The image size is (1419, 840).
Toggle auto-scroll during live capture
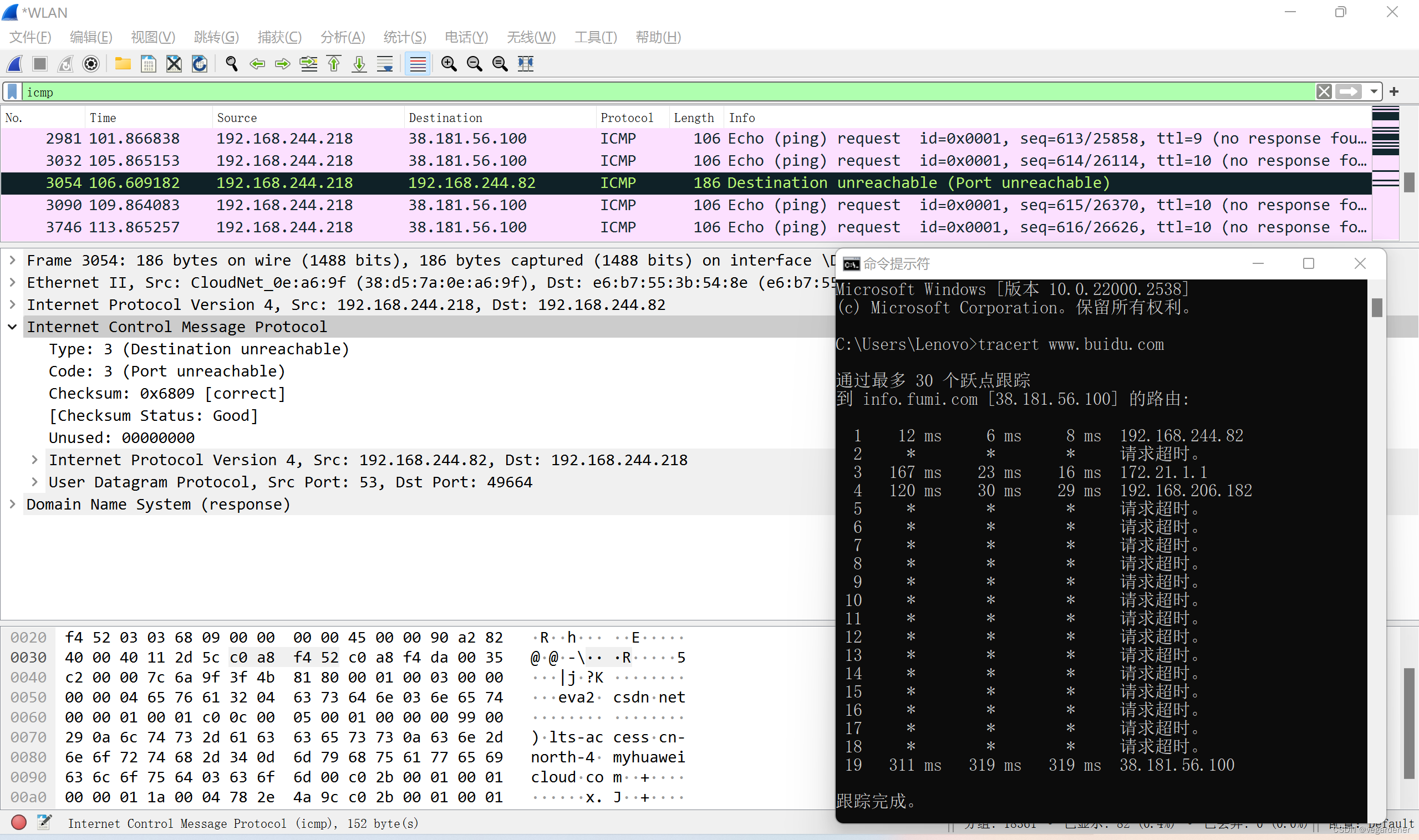pyautogui.click(x=385, y=63)
